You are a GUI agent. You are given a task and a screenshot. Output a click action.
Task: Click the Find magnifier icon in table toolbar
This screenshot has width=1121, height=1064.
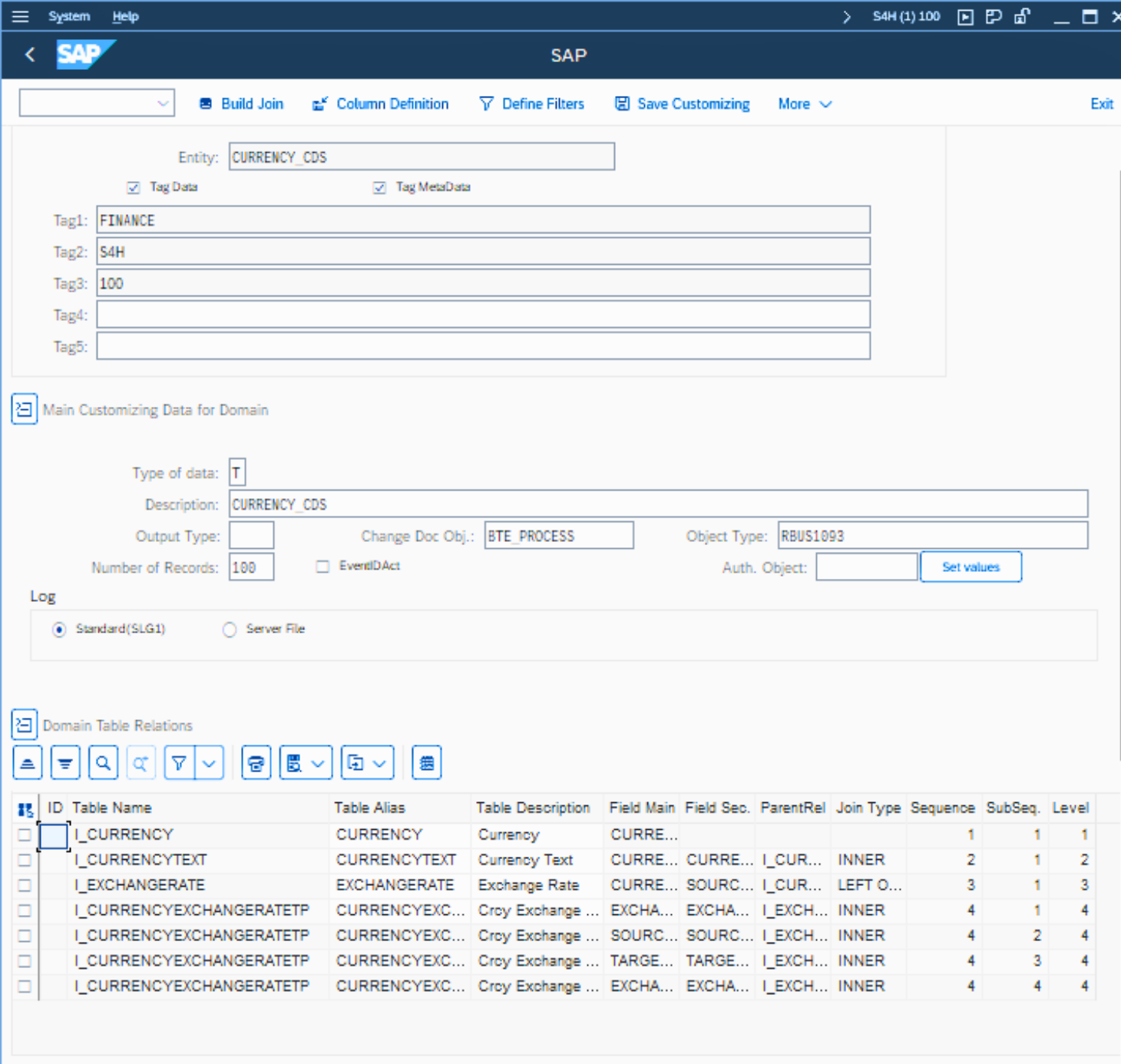[103, 763]
